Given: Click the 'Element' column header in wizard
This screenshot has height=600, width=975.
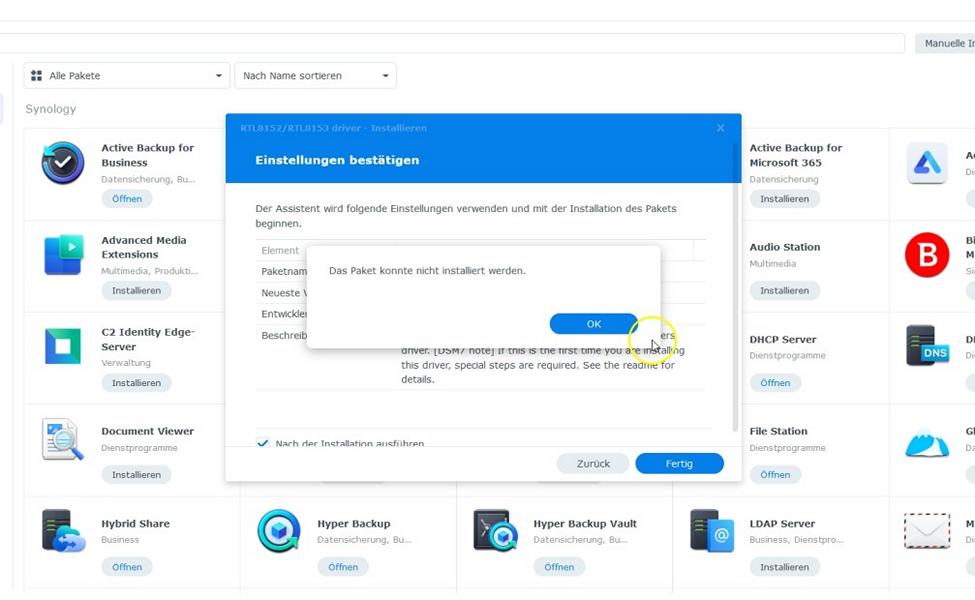Looking at the screenshot, I should pyautogui.click(x=280, y=250).
